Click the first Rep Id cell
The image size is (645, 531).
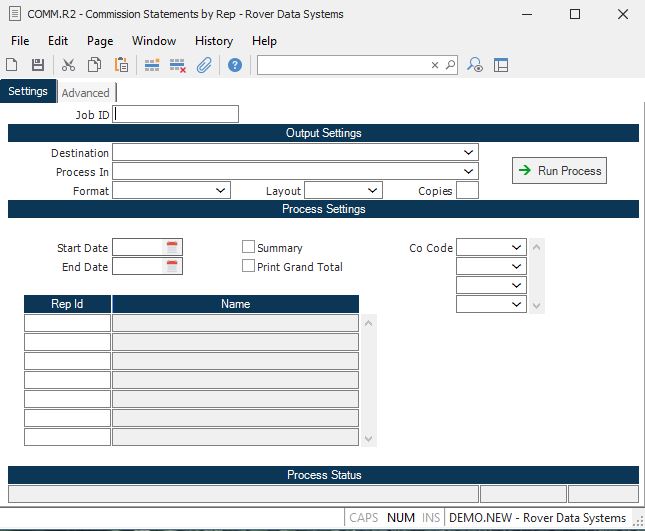click(67, 323)
